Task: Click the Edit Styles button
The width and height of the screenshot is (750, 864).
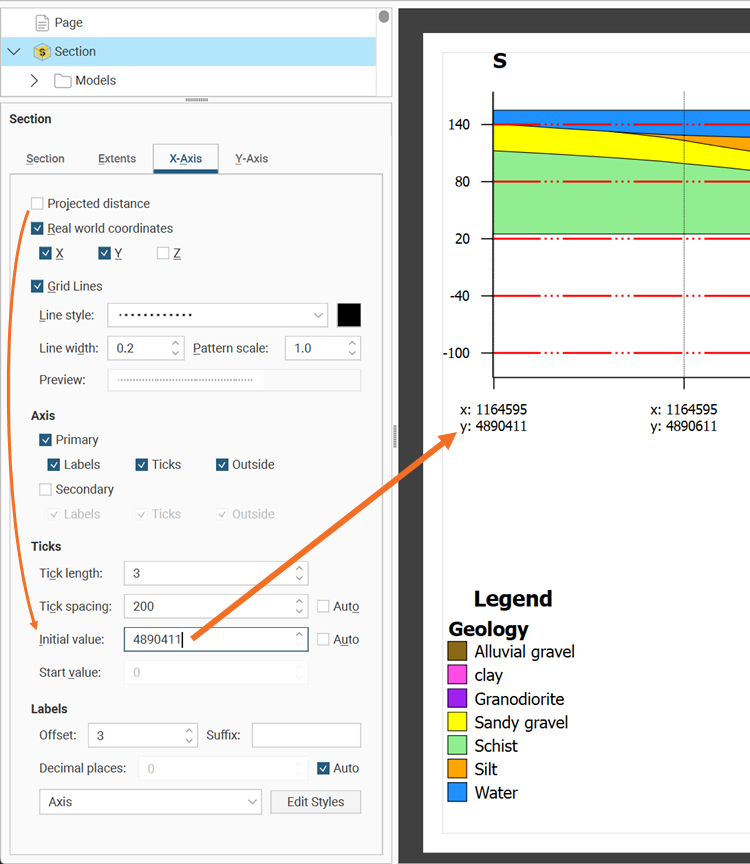Action: tap(315, 802)
